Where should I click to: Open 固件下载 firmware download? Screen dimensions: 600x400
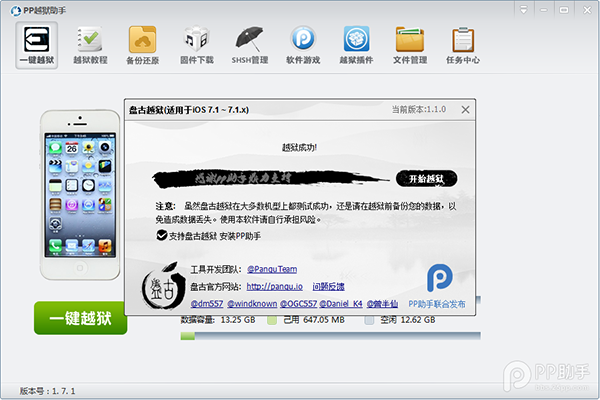tap(197, 45)
